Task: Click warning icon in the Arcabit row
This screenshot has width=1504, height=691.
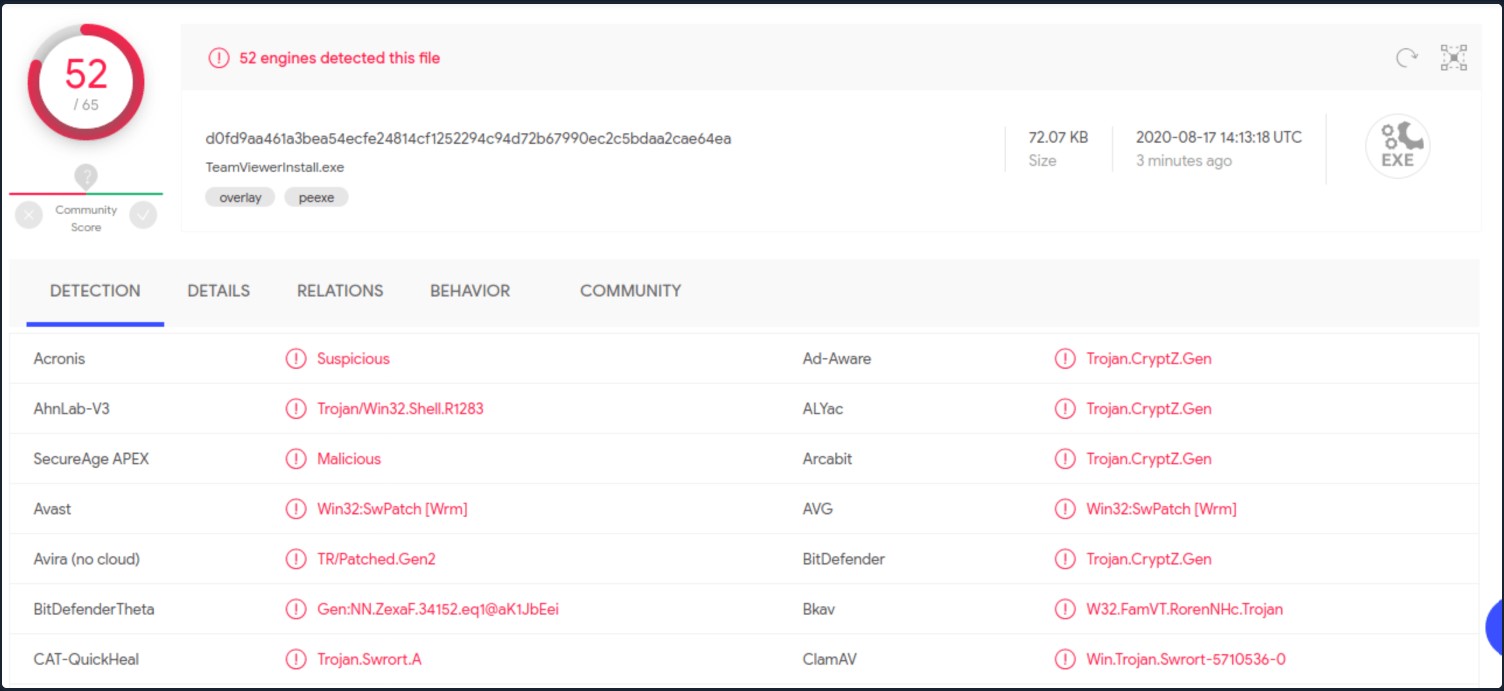Action: tap(1065, 459)
